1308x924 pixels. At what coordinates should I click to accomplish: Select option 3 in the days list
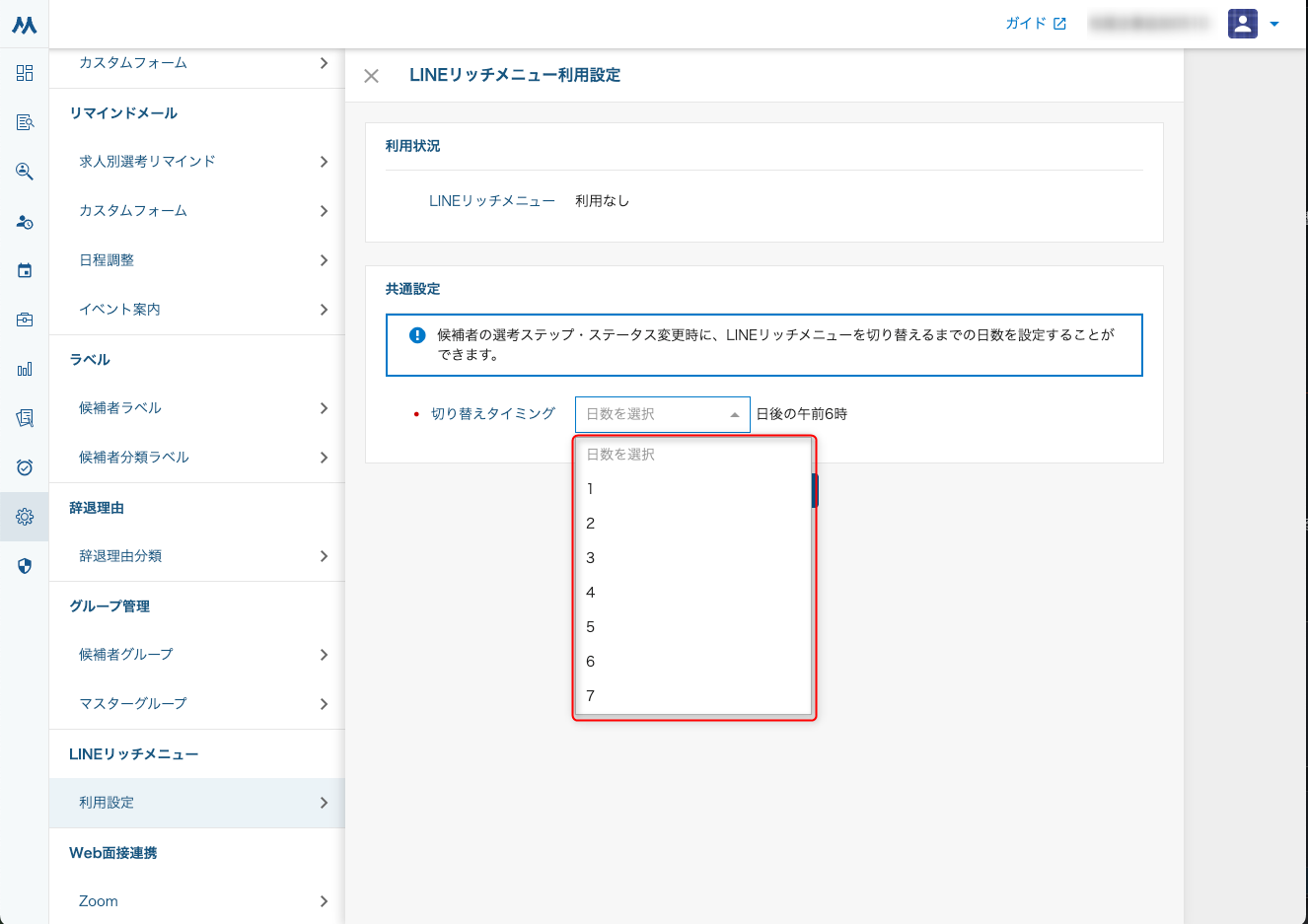(591, 558)
